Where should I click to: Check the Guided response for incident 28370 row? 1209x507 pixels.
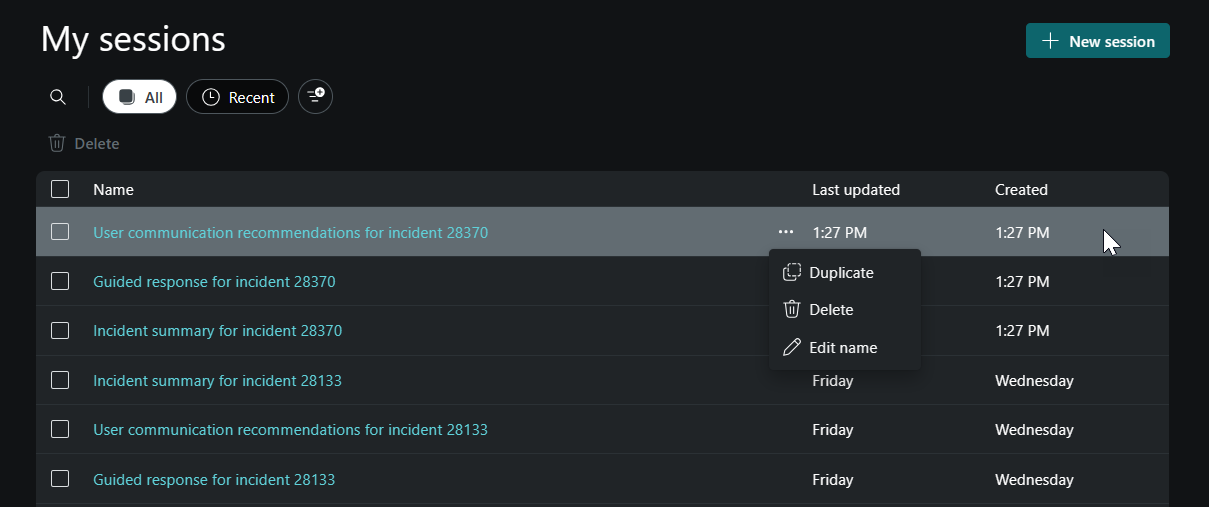(60, 281)
